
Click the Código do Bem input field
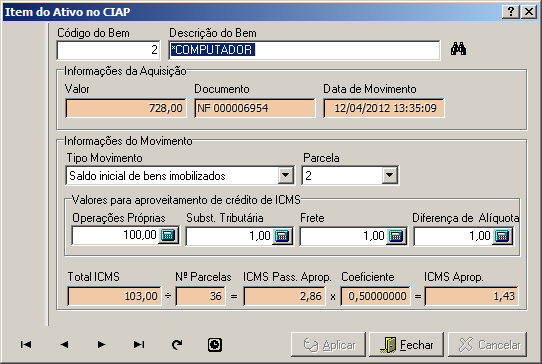click(108, 50)
